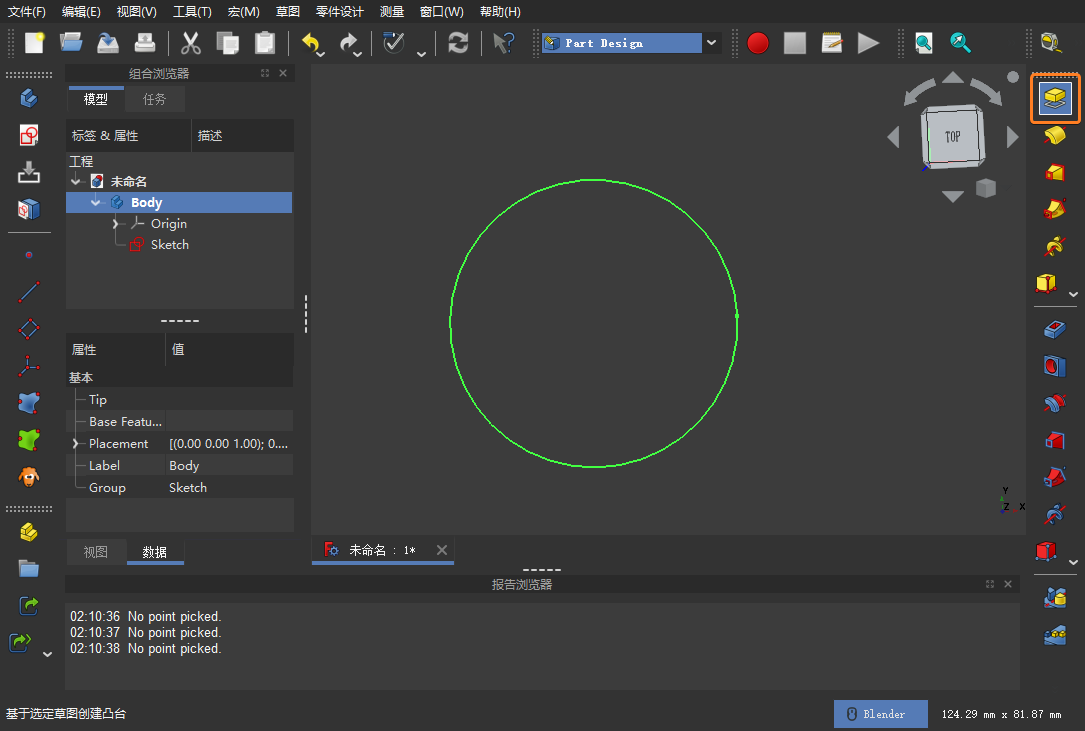Start macro recording with red button

[757, 43]
